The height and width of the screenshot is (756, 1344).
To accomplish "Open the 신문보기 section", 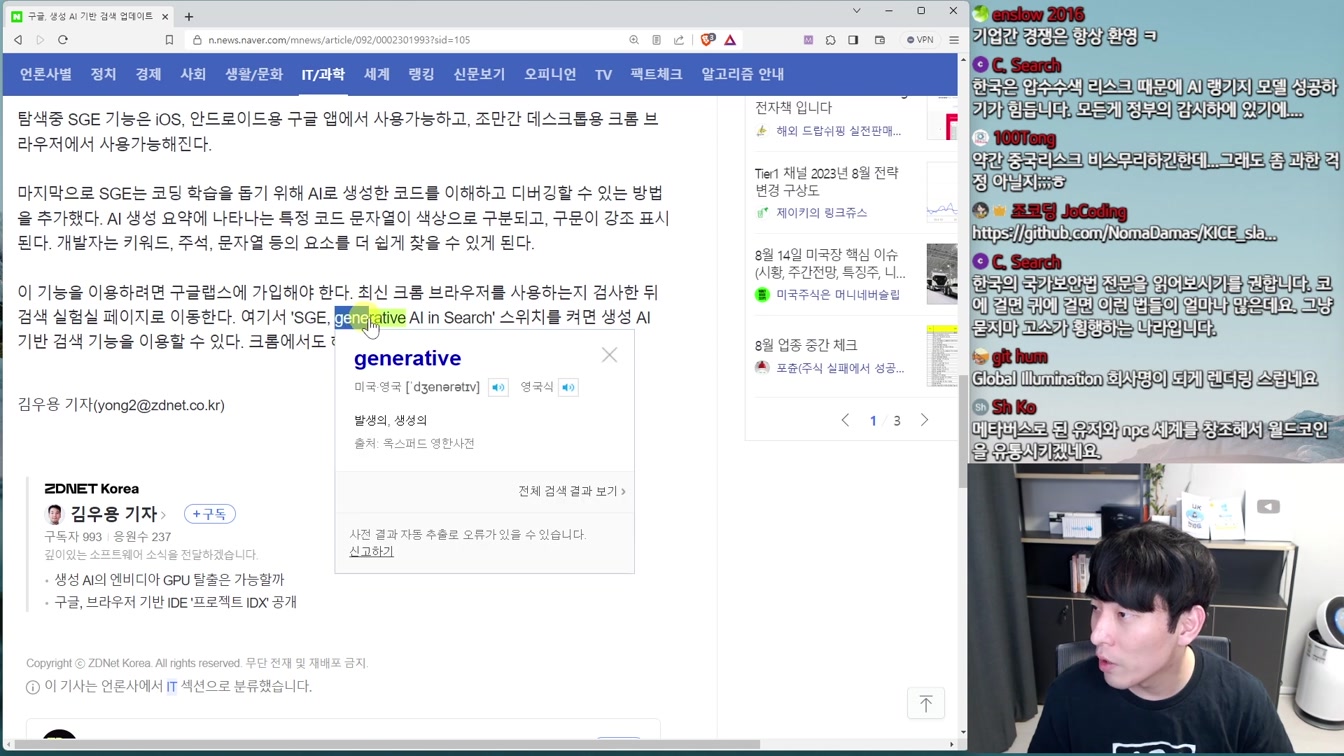I will click(x=479, y=74).
